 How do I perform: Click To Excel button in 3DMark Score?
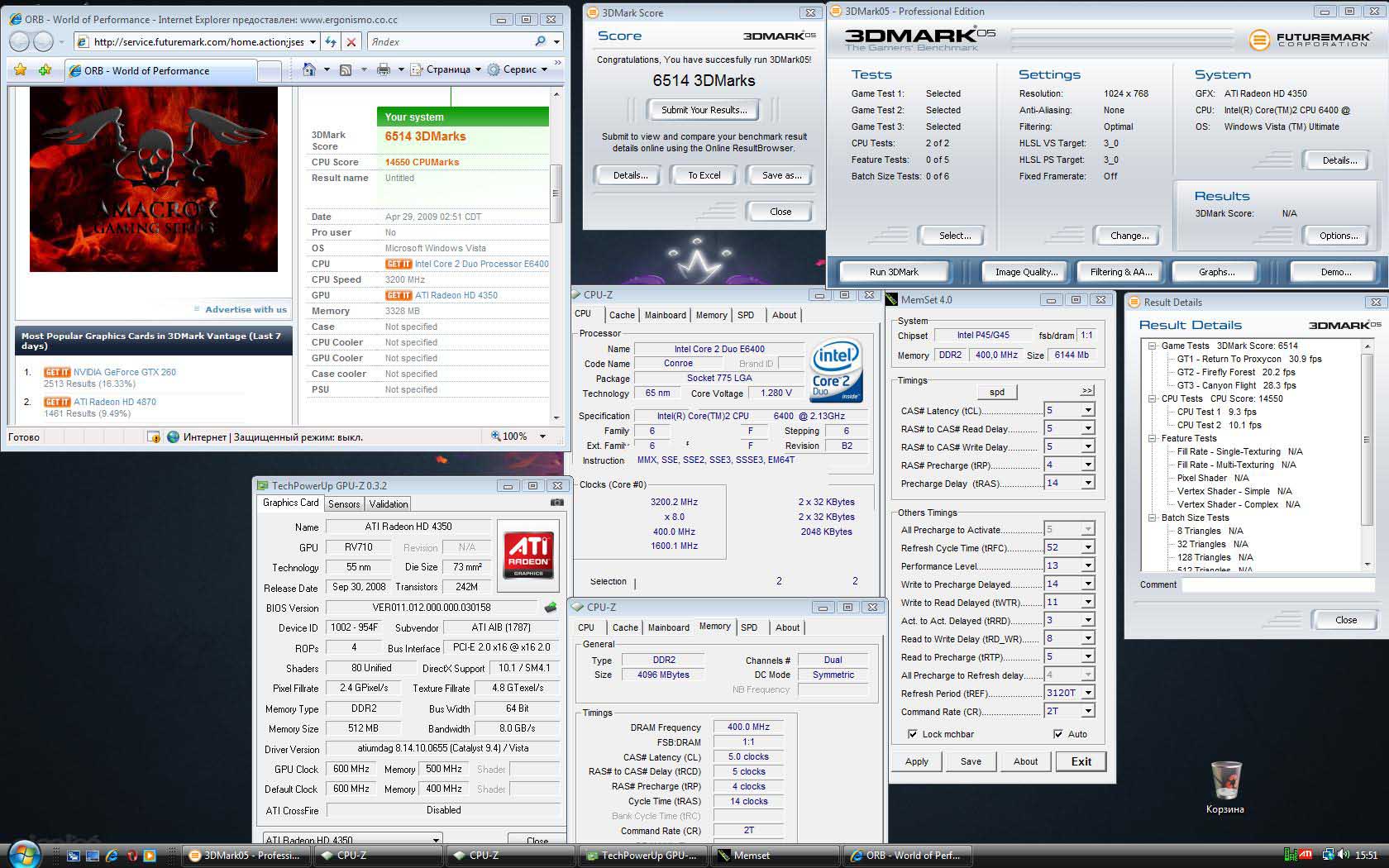[x=704, y=175]
